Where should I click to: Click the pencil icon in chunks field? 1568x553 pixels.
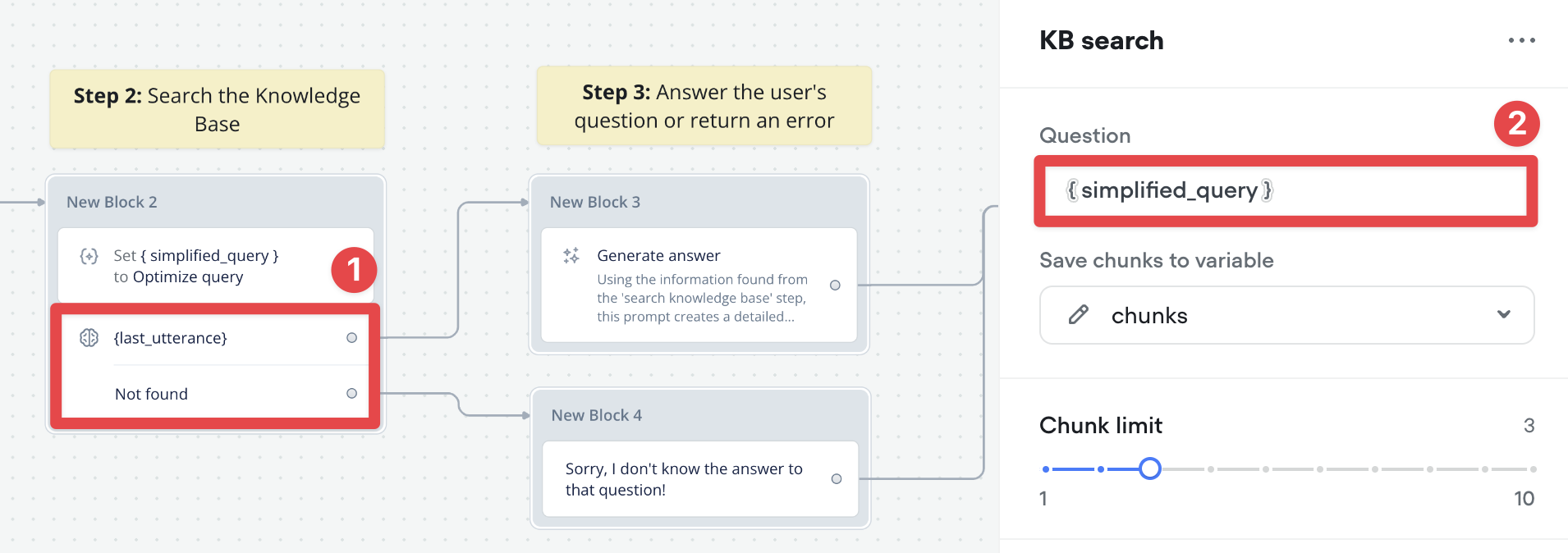tap(1079, 315)
